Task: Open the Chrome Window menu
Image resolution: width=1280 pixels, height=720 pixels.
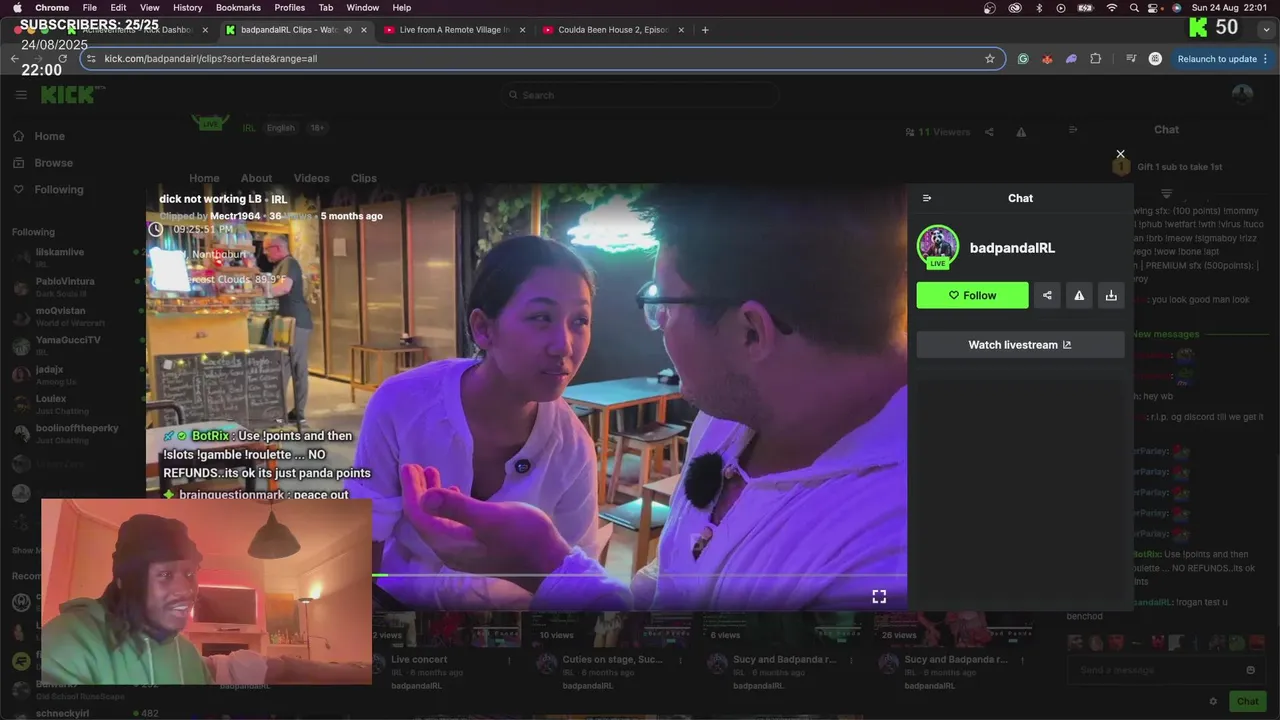Action: (x=362, y=7)
